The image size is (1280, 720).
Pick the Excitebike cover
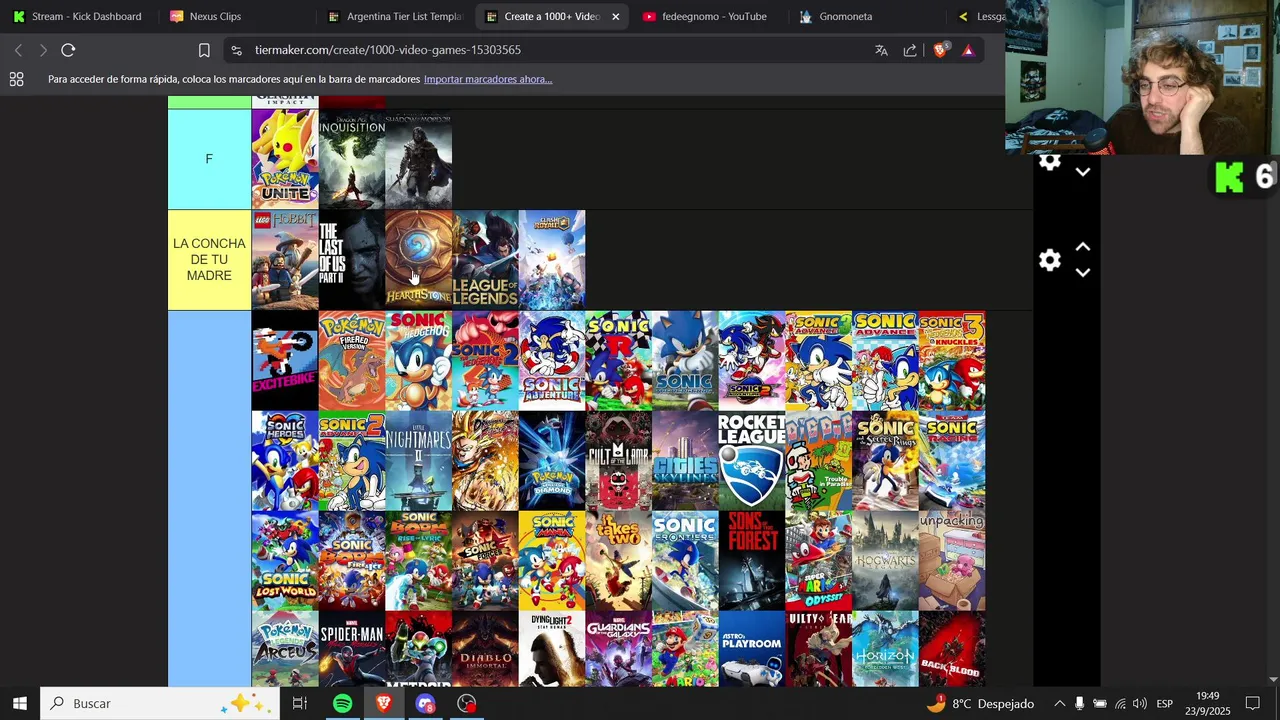pyautogui.click(x=285, y=361)
